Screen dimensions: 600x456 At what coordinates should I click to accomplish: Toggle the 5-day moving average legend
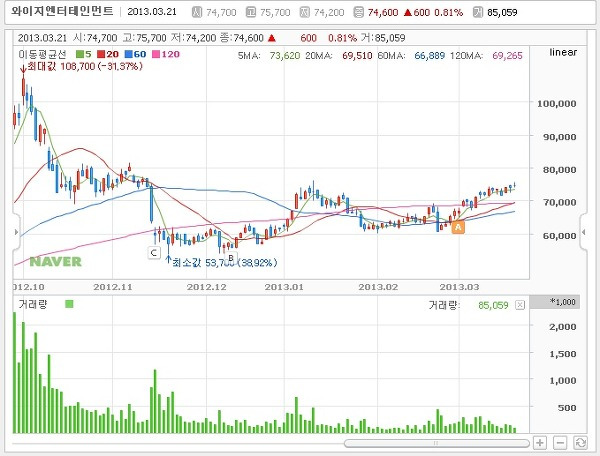(x=84, y=54)
